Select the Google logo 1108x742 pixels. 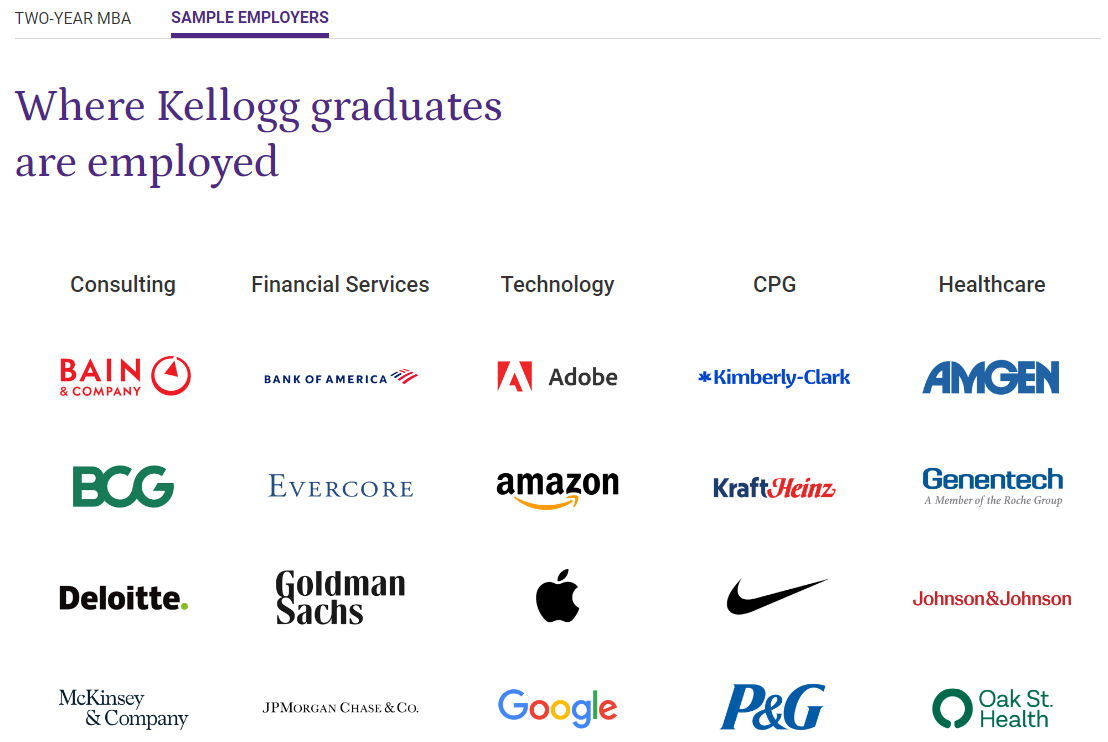tap(557, 708)
